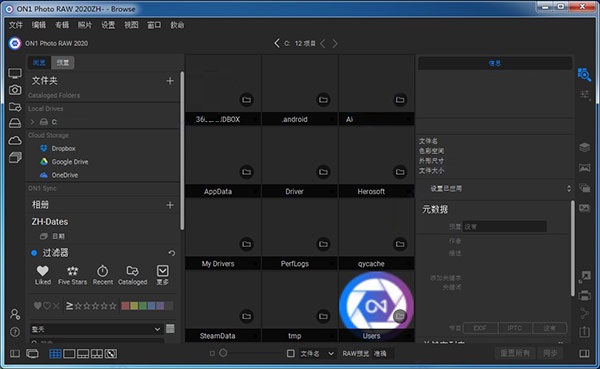Select the local drives sidebar icon
This screenshot has width=600, height=369.
15,123
